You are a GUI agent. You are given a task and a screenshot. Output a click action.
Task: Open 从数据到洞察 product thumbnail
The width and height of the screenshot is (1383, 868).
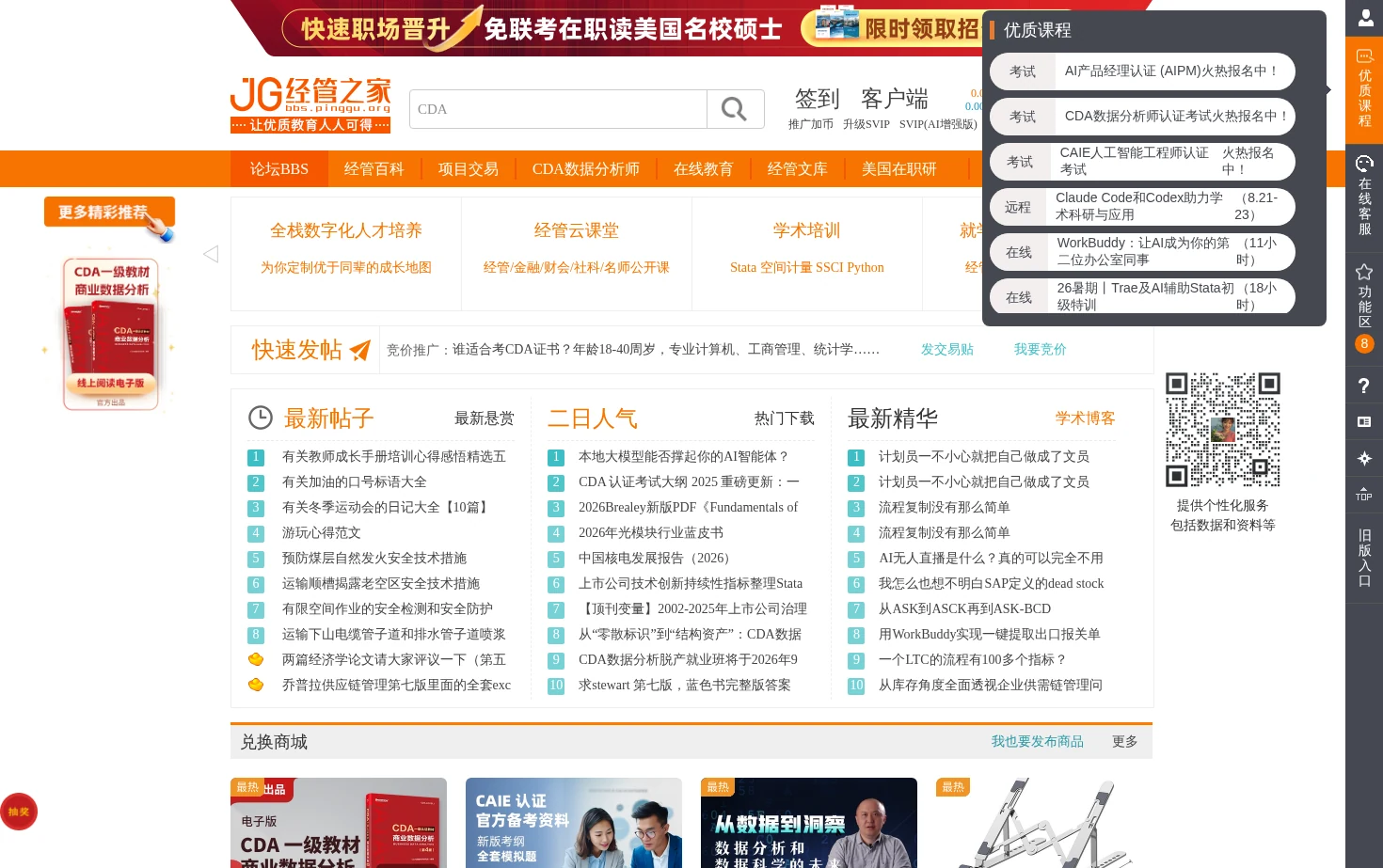[809, 823]
